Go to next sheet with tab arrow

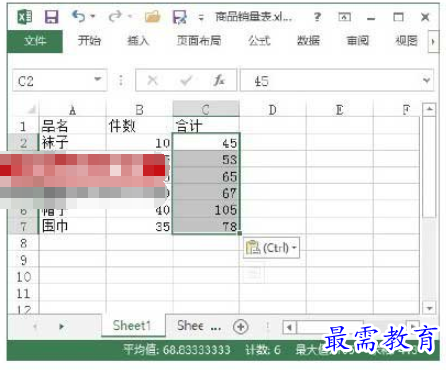click(x=61, y=326)
